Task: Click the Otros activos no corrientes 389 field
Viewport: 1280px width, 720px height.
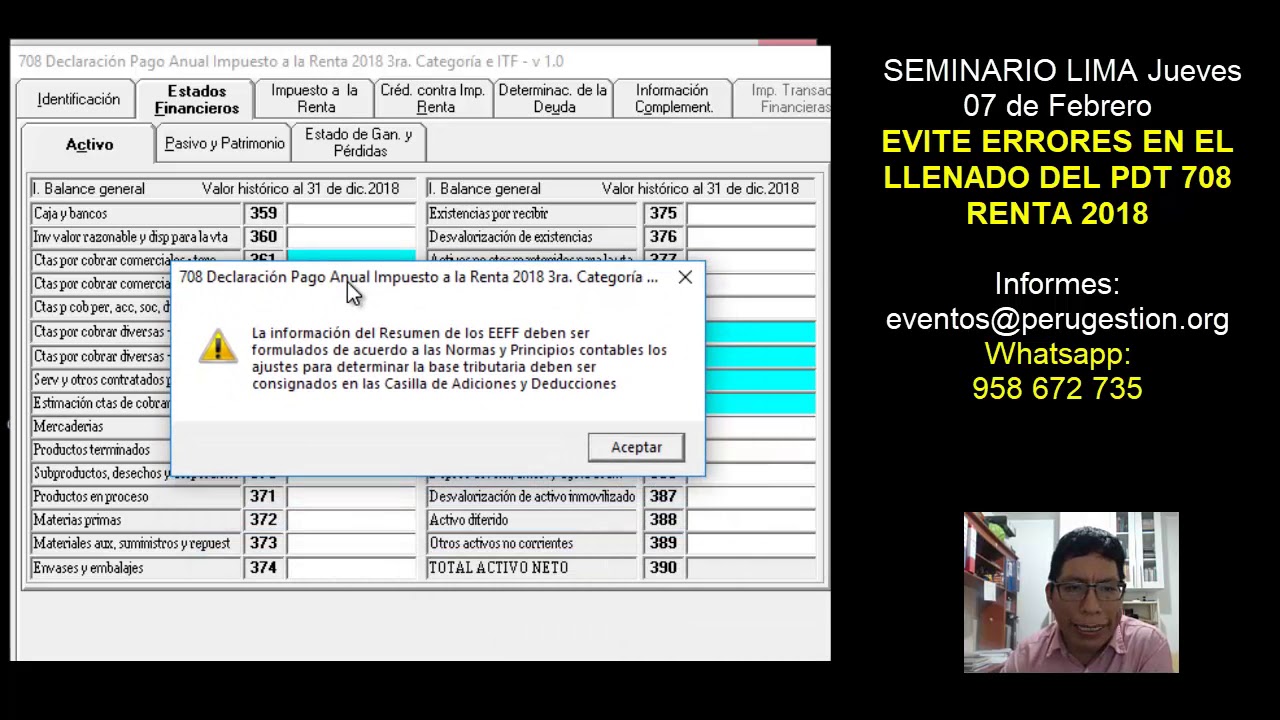Action: click(751, 543)
